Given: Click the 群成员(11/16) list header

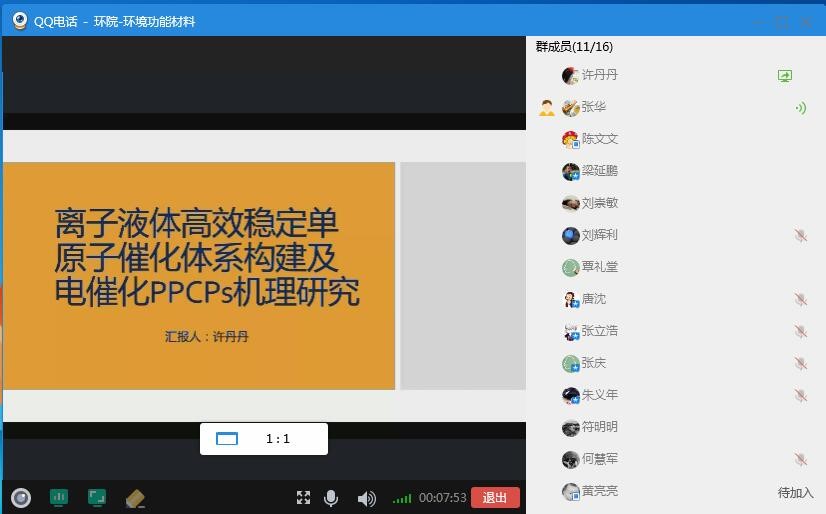Looking at the screenshot, I should pyautogui.click(x=574, y=47).
